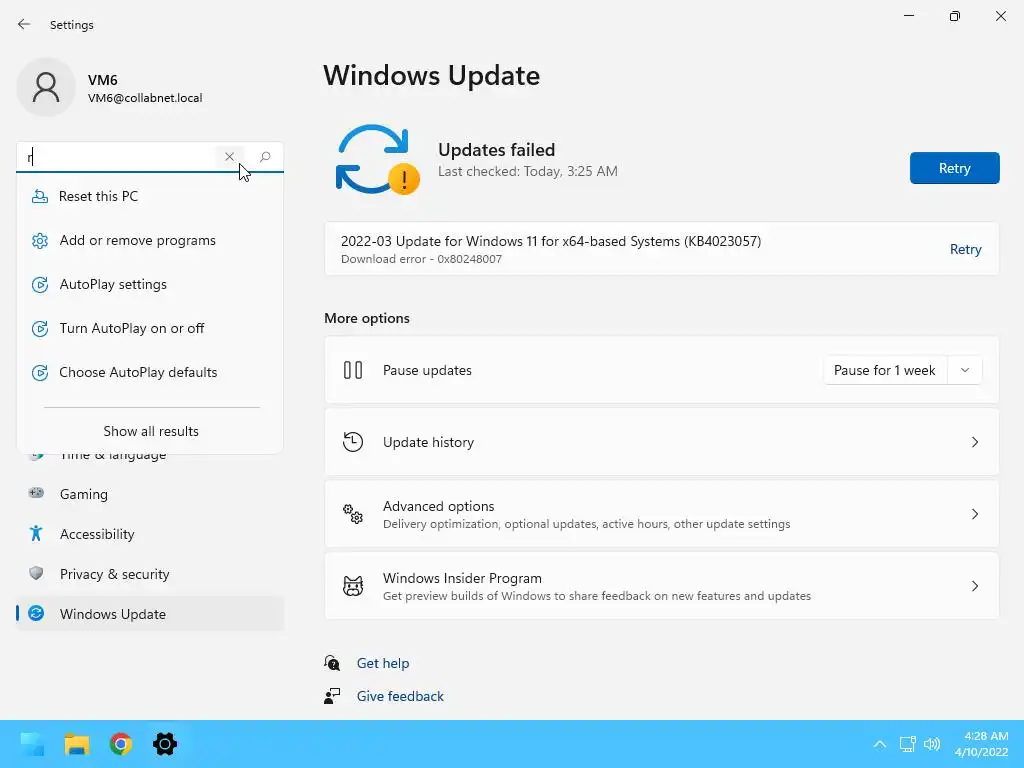Clear the search box with the X icon
The width and height of the screenshot is (1024, 768).
click(x=229, y=157)
